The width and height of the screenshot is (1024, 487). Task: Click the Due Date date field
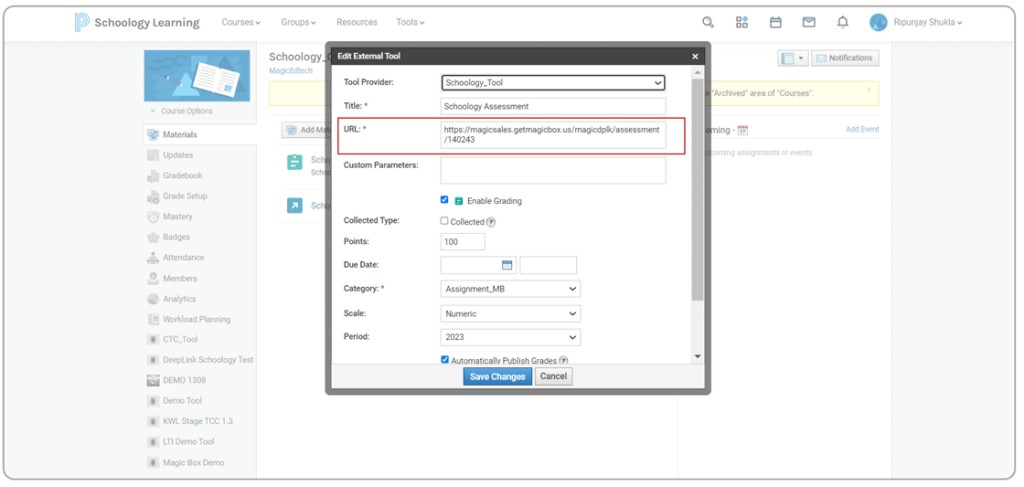(479, 265)
